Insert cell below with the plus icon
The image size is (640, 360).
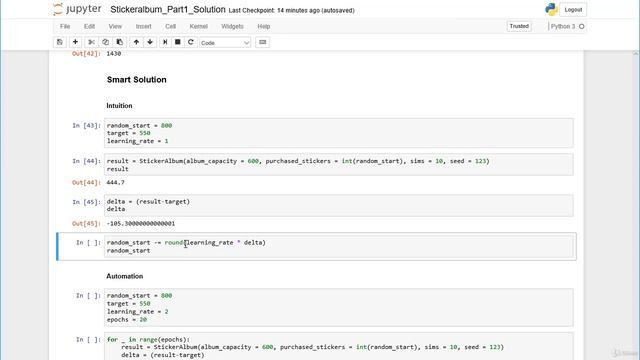75,42
